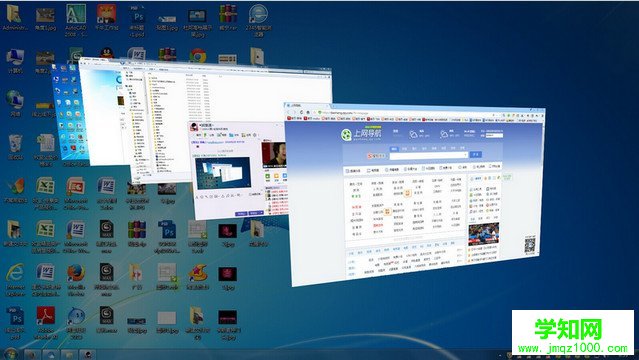Click the browser home button
Image resolution: width=639 pixels, height=360 pixels.
(308, 112)
